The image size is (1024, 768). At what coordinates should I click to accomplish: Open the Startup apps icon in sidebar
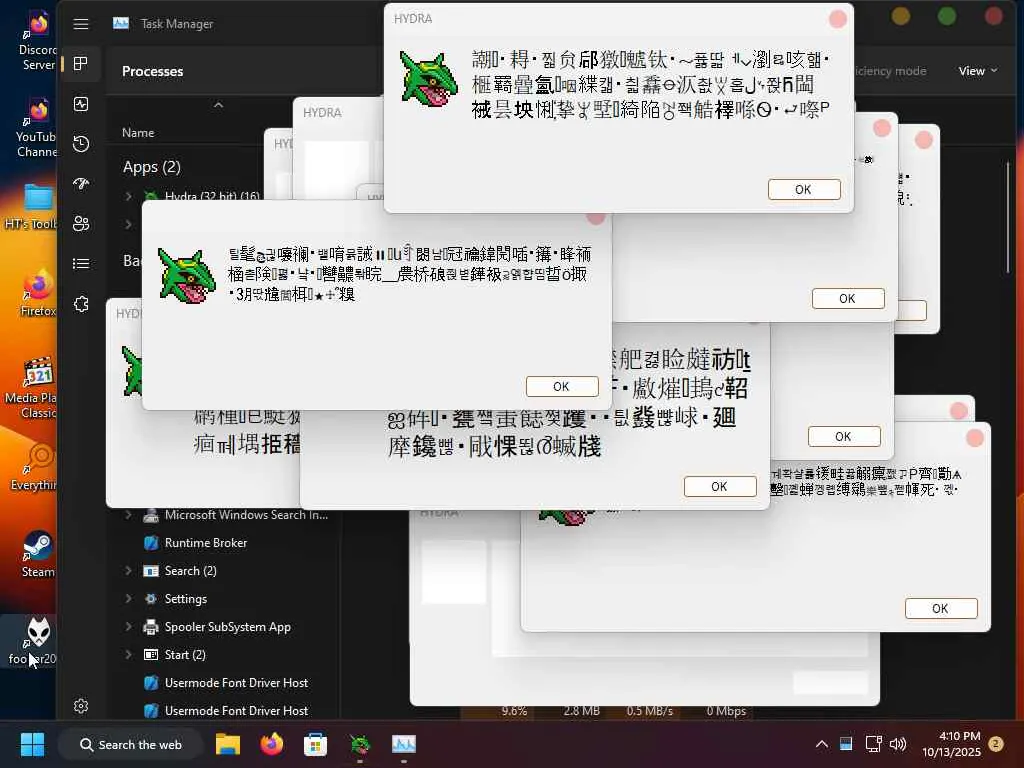(81, 184)
